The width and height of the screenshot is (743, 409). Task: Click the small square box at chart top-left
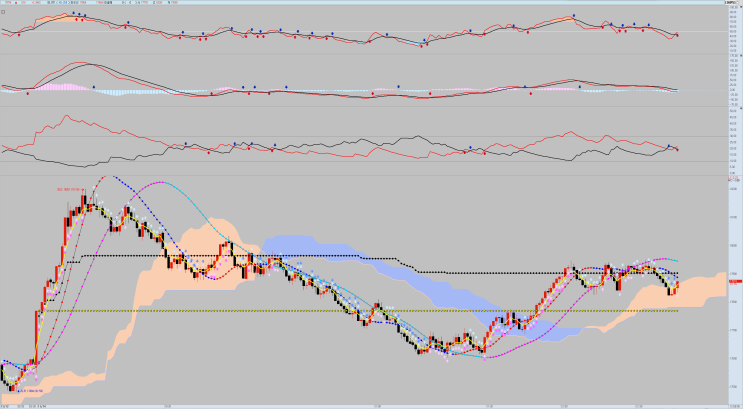pyautogui.click(x=3, y=12)
